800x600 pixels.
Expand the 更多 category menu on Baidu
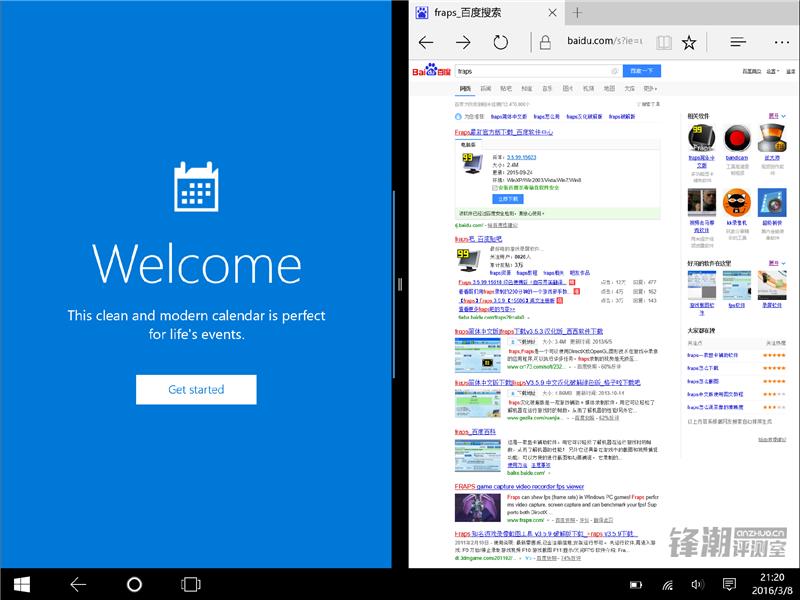point(648,87)
